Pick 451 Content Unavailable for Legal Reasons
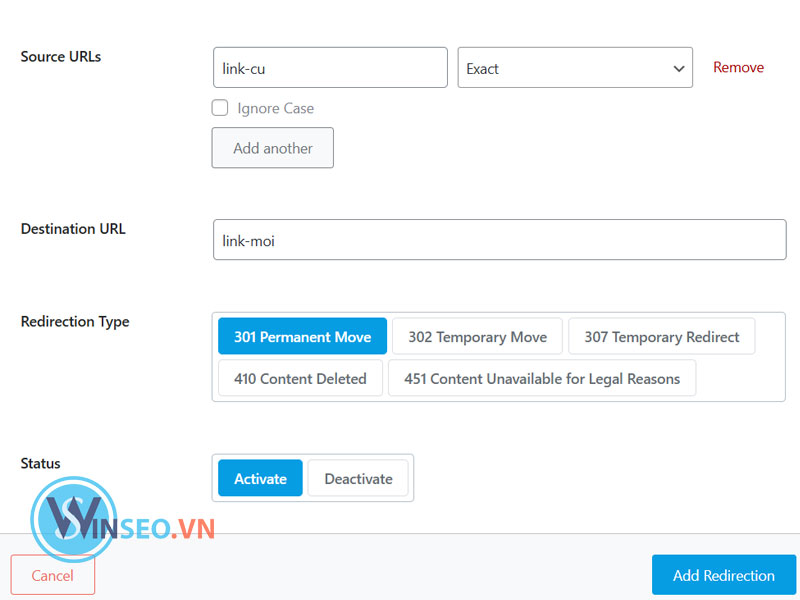The image size is (800, 600). (542, 378)
